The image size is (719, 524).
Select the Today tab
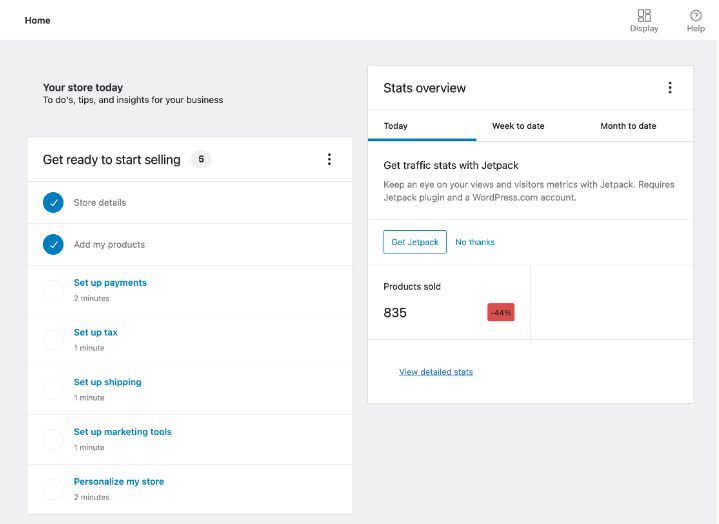pyautogui.click(x=396, y=126)
